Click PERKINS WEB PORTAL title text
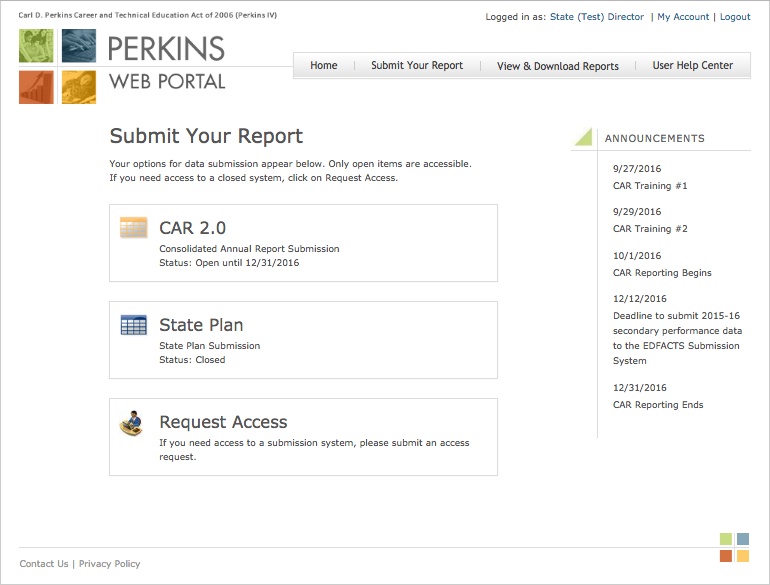The height and width of the screenshot is (585, 770). (x=166, y=64)
